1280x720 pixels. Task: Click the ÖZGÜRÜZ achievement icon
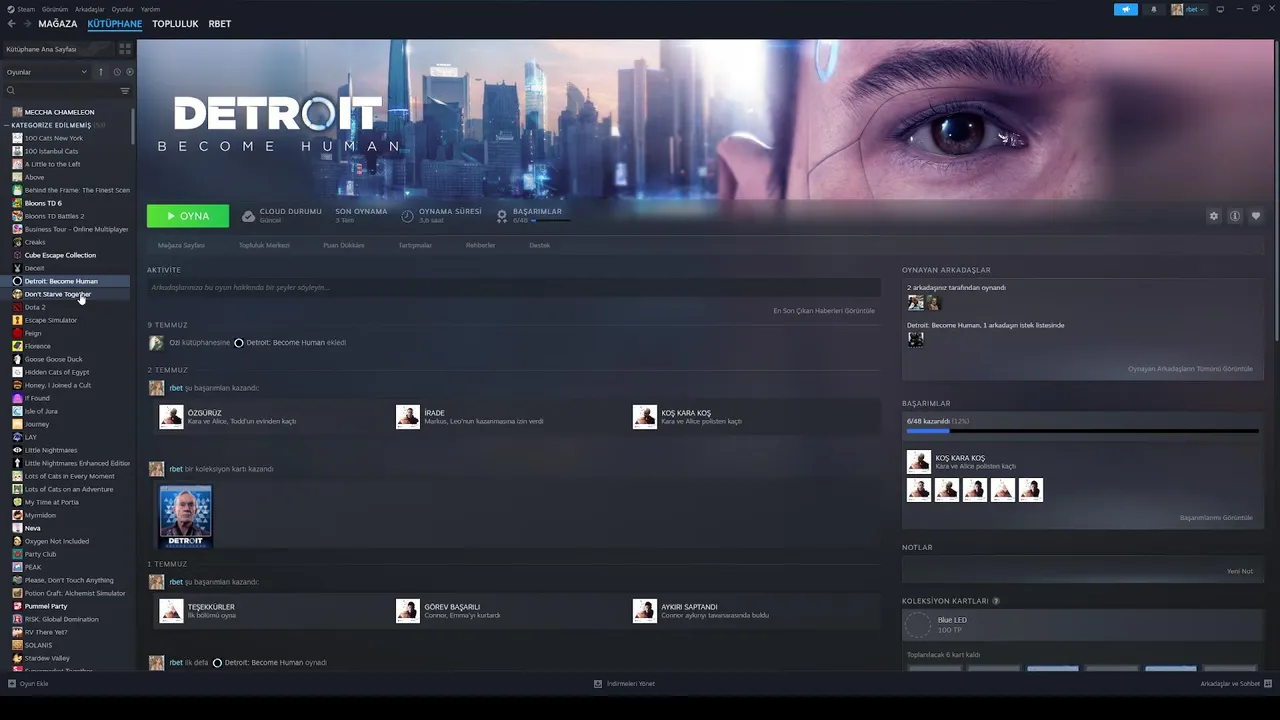[x=171, y=416]
